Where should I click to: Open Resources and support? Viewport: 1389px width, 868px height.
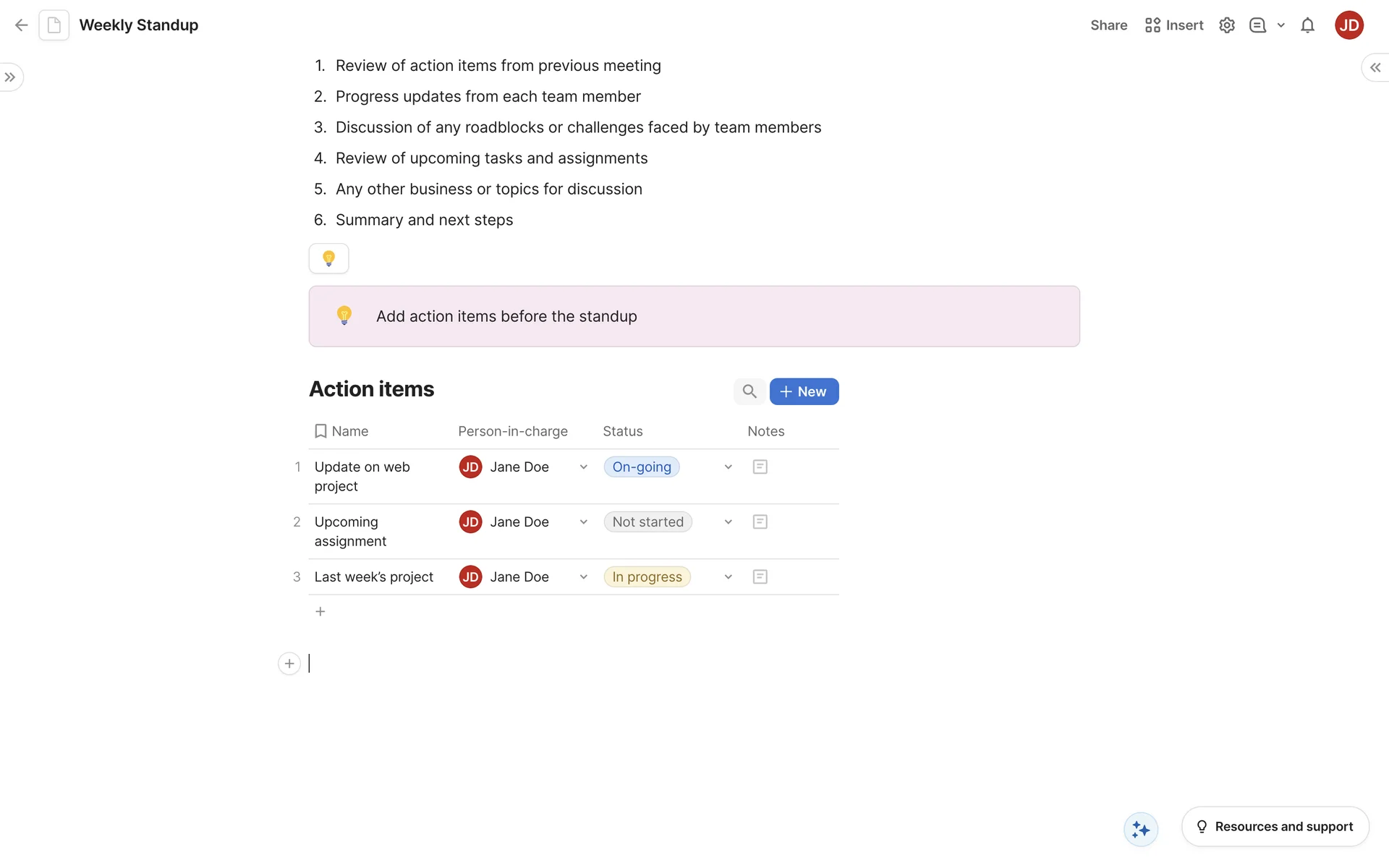pyautogui.click(x=1275, y=827)
